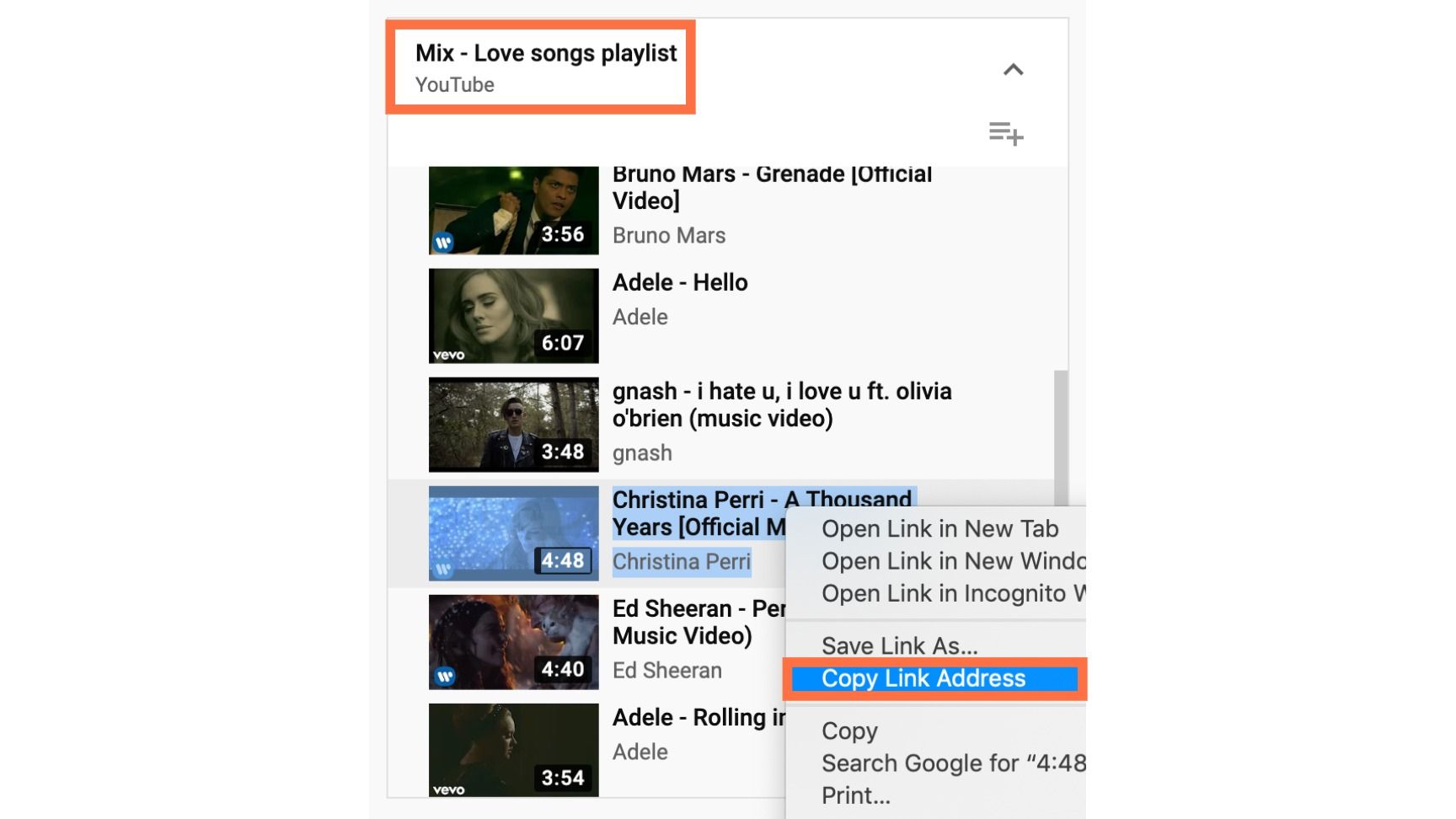
Task: Open Bruno Mars Grenade video thumbnail
Action: point(513,211)
